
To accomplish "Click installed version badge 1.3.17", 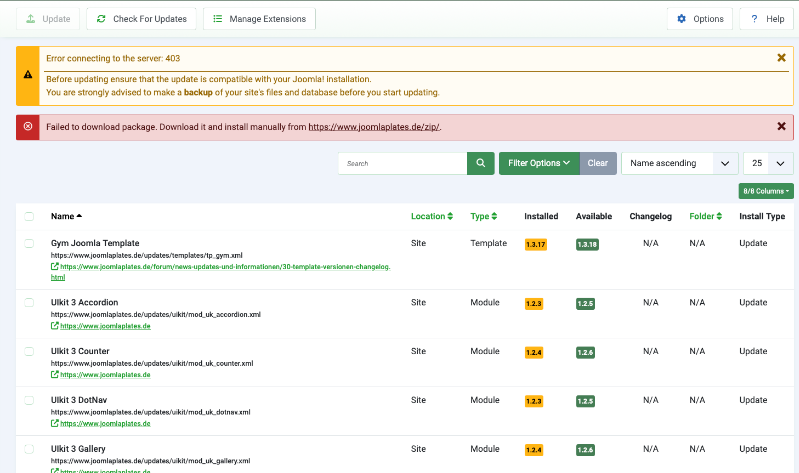I will point(536,245).
